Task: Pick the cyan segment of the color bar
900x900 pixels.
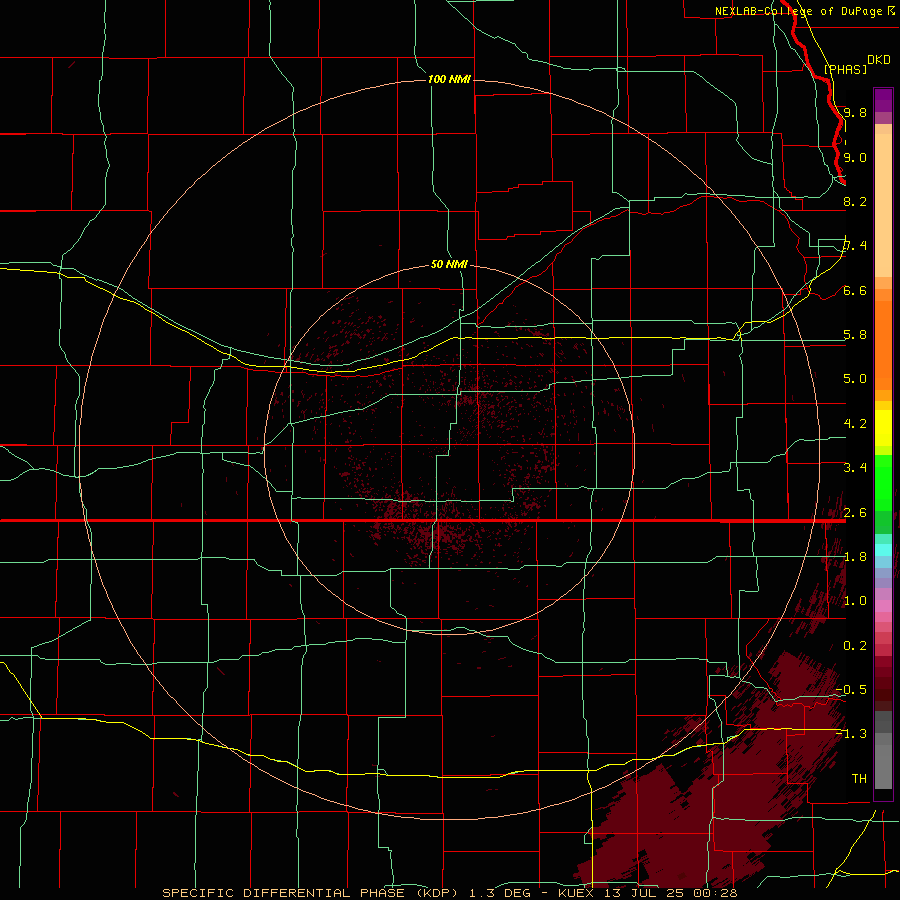Action: tap(883, 549)
